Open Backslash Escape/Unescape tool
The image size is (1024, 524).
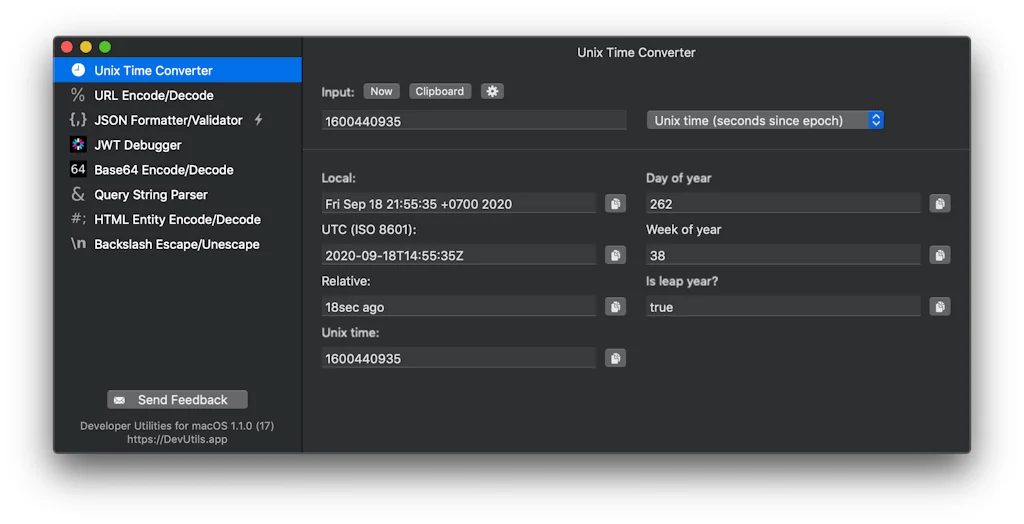point(178,244)
